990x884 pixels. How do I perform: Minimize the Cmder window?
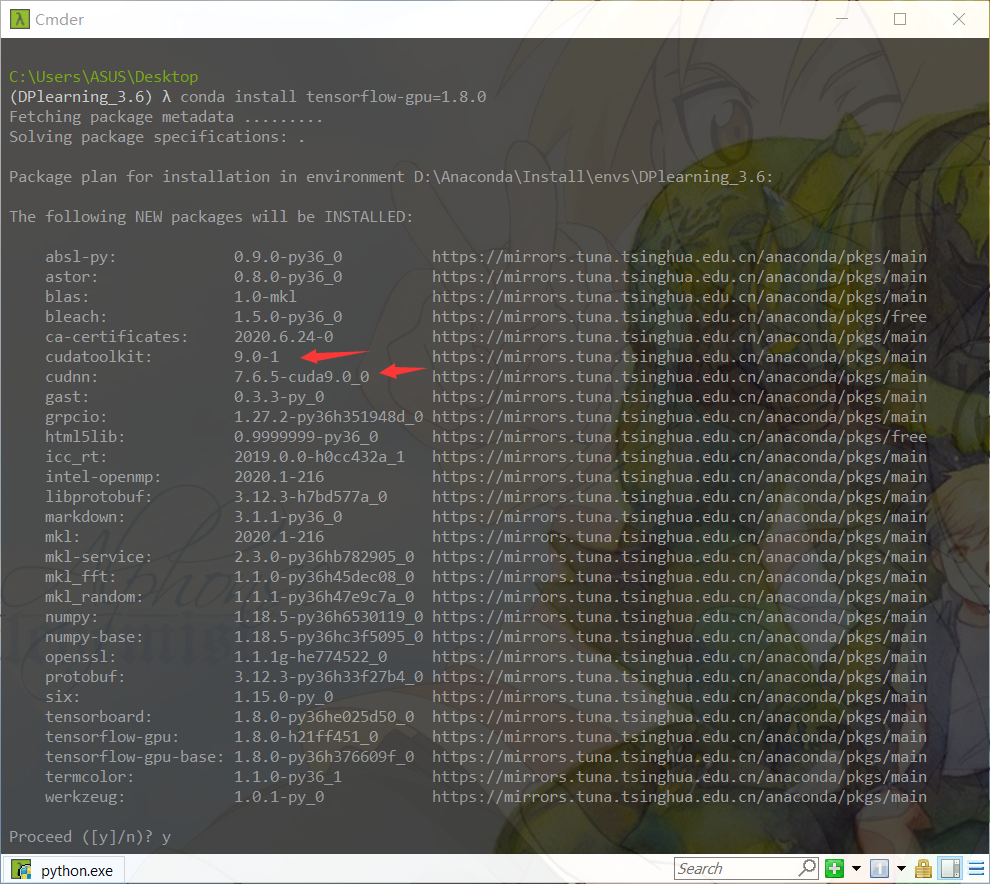(x=842, y=19)
